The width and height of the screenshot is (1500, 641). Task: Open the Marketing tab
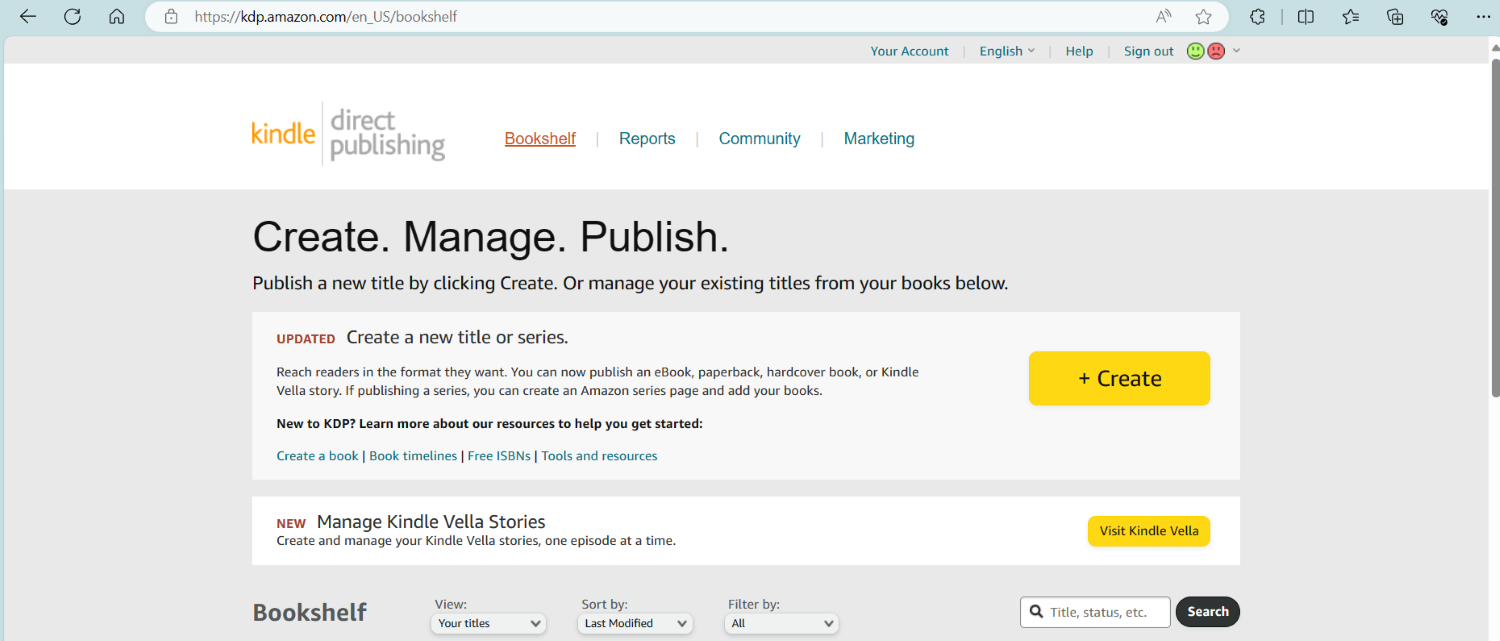878,139
